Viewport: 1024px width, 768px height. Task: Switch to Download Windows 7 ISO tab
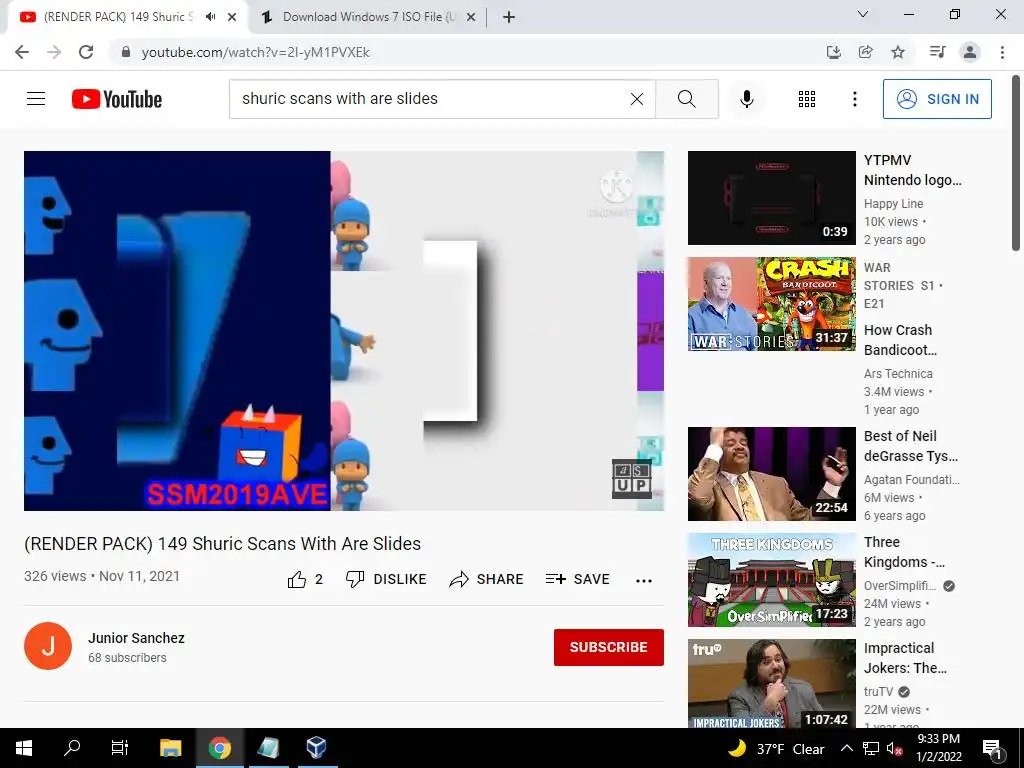pyautogui.click(x=369, y=17)
